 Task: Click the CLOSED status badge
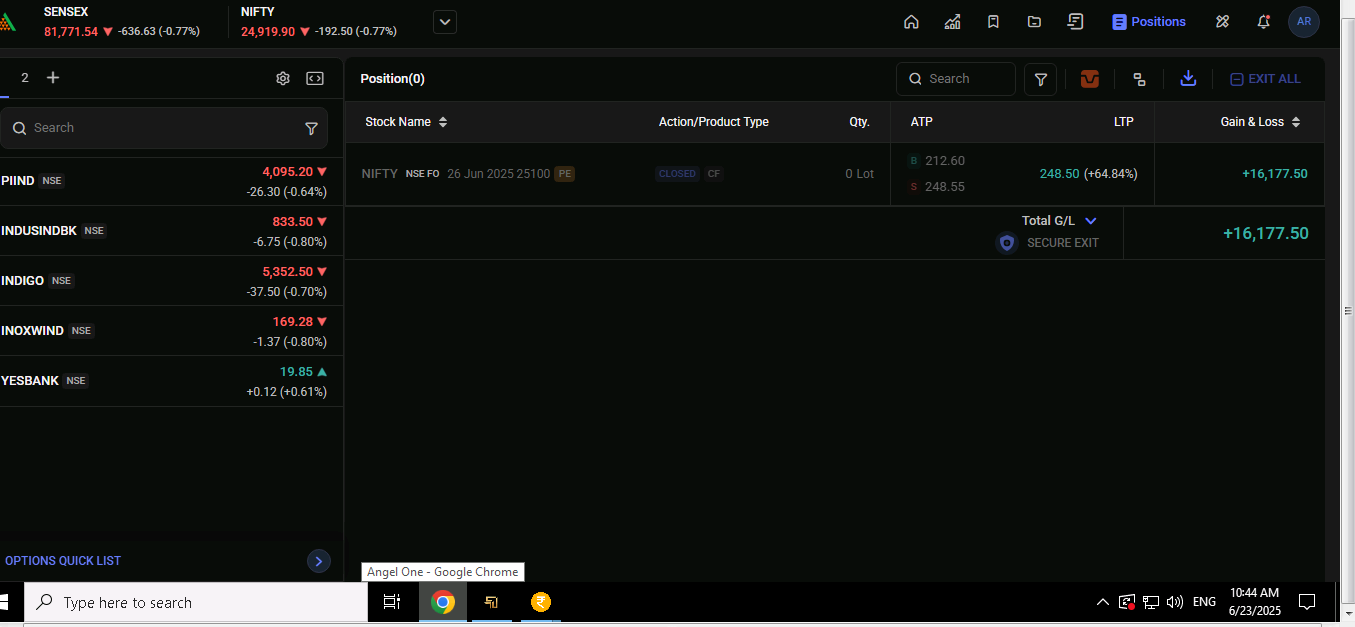(x=677, y=174)
